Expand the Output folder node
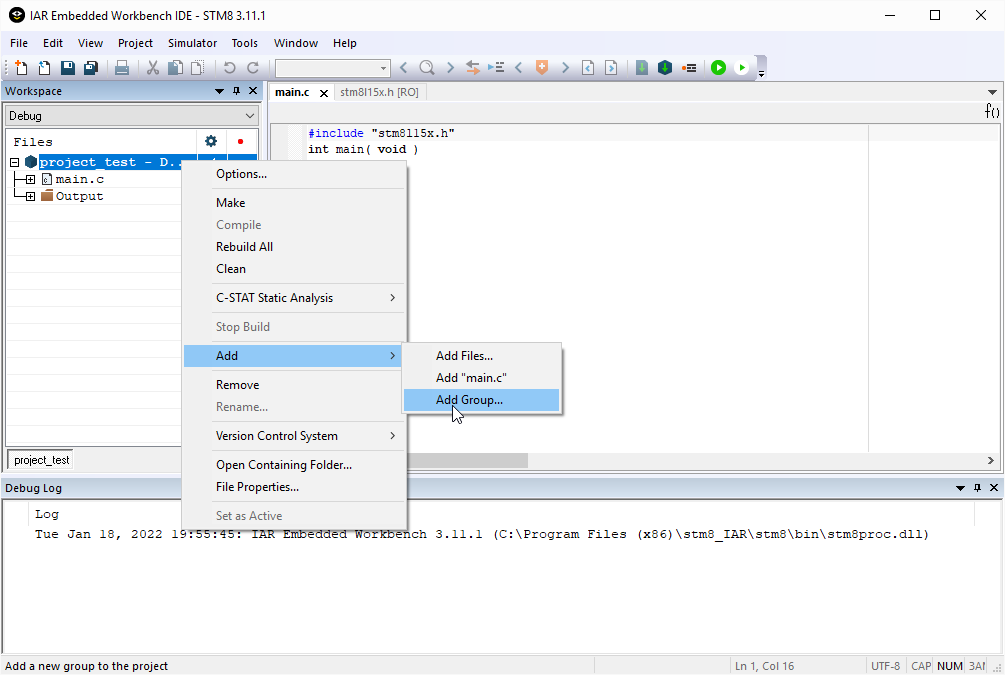The width and height of the screenshot is (1005, 675). [x=30, y=197]
